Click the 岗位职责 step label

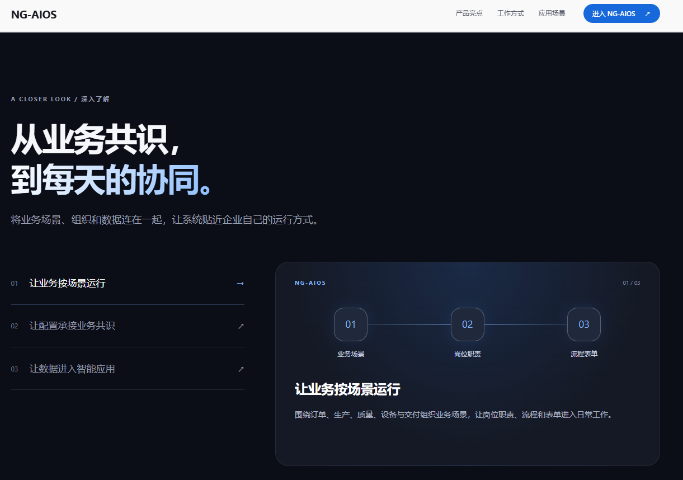pyautogui.click(x=467, y=354)
